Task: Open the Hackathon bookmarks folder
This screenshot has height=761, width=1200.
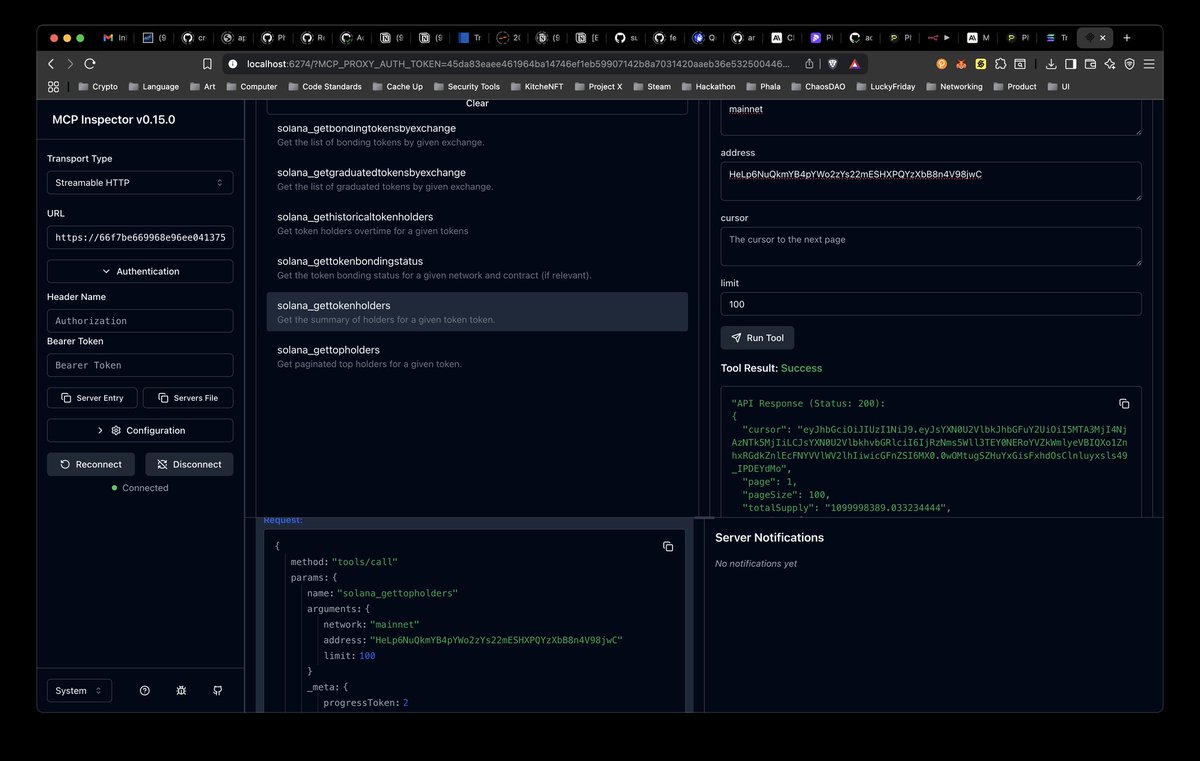Action: (x=706, y=86)
